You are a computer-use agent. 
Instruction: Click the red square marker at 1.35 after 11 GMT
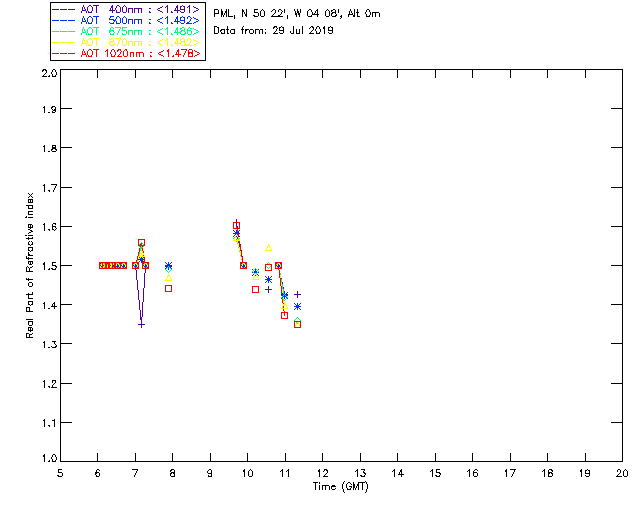pos(298,325)
